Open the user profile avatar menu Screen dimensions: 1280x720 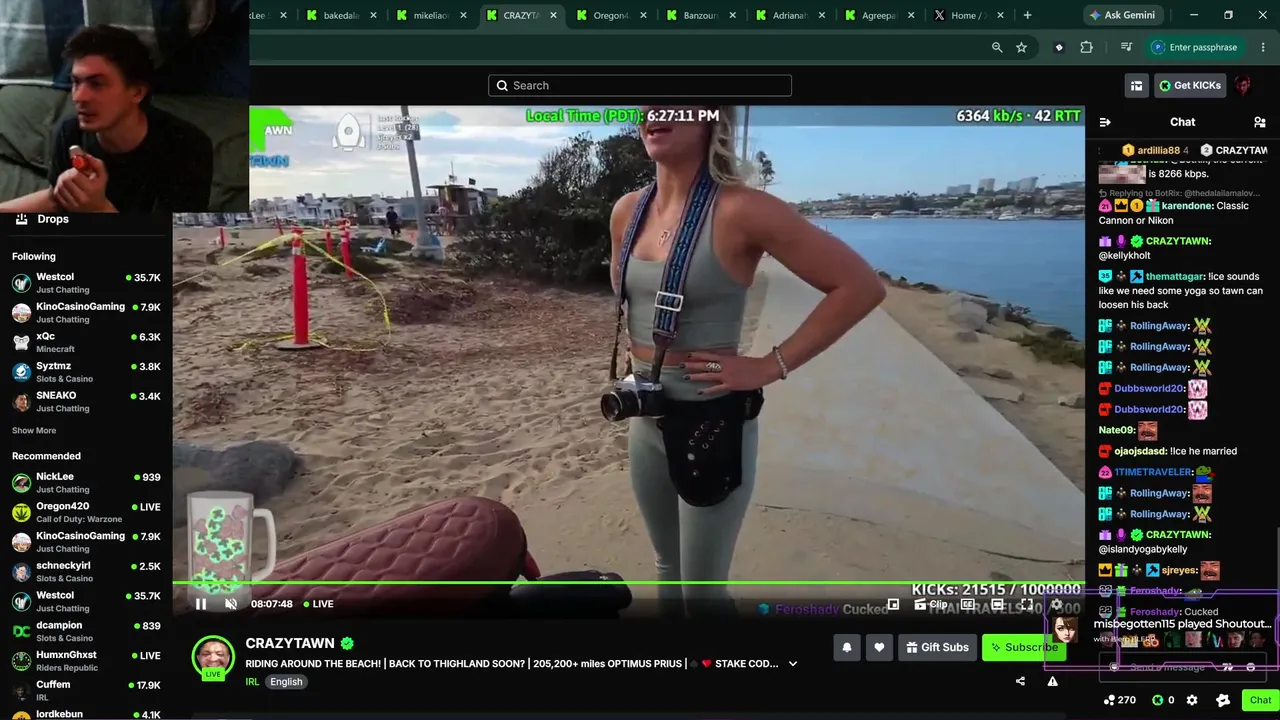point(1243,86)
